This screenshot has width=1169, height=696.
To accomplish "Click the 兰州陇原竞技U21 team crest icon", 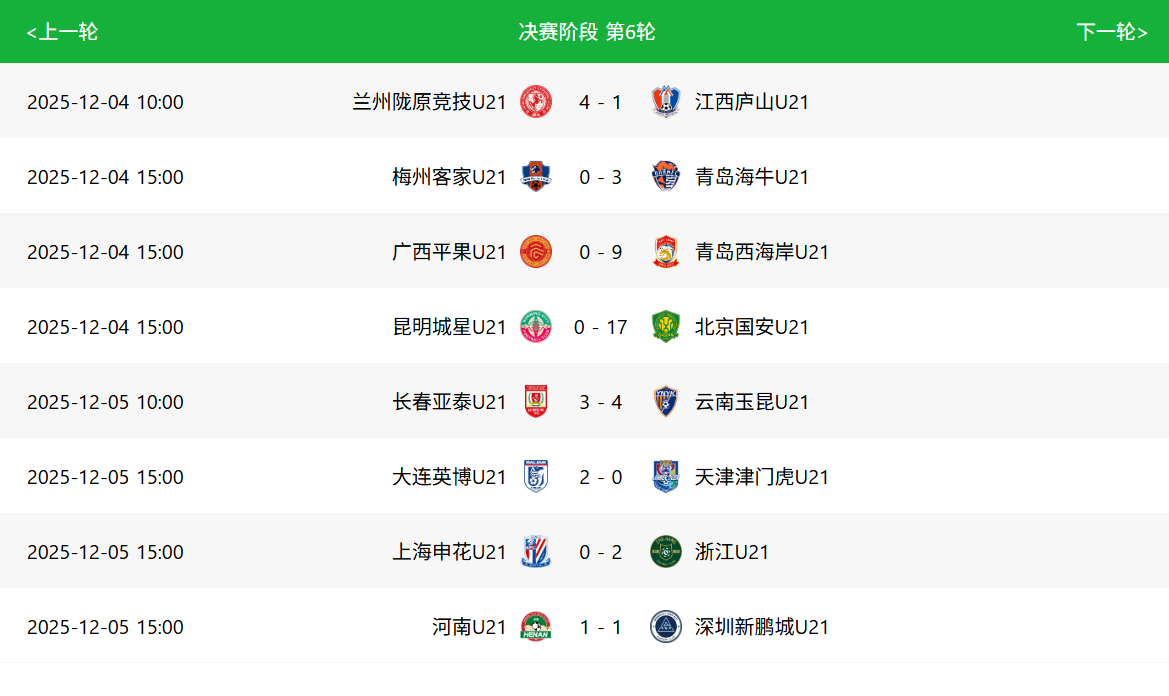I will [536, 102].
